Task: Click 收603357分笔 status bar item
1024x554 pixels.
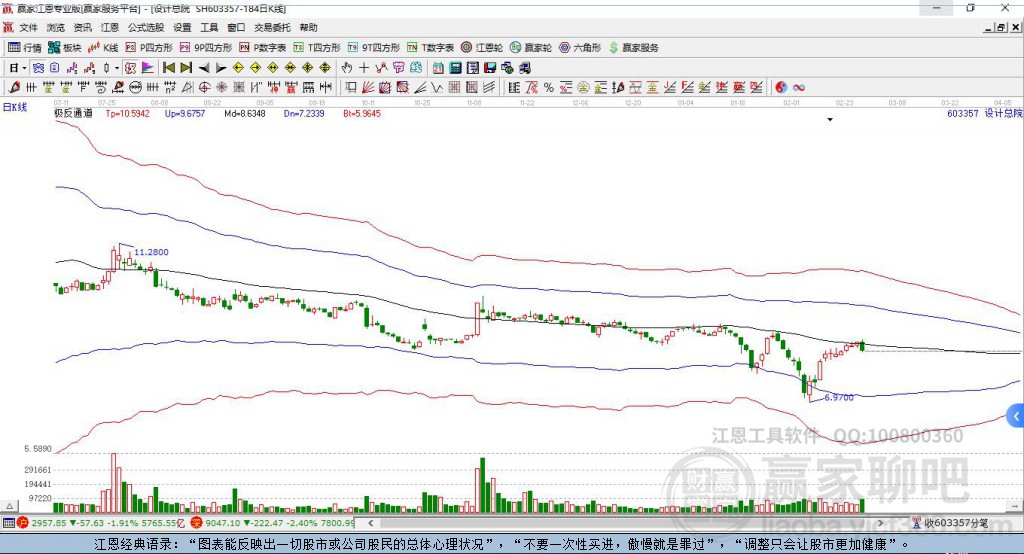Action: tap(950, 523)
